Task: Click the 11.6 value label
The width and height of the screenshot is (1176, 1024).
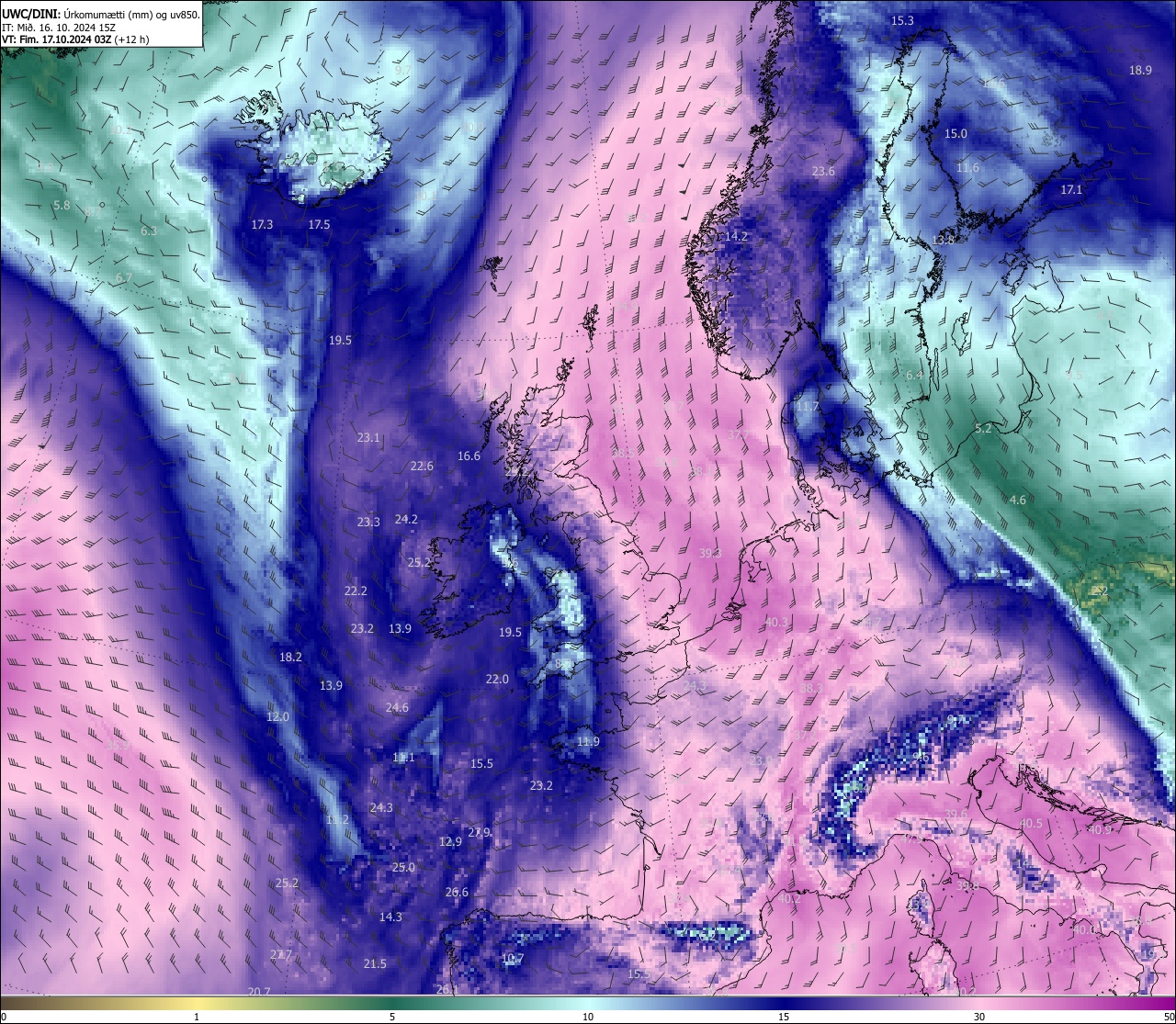Action: [967, 168]
